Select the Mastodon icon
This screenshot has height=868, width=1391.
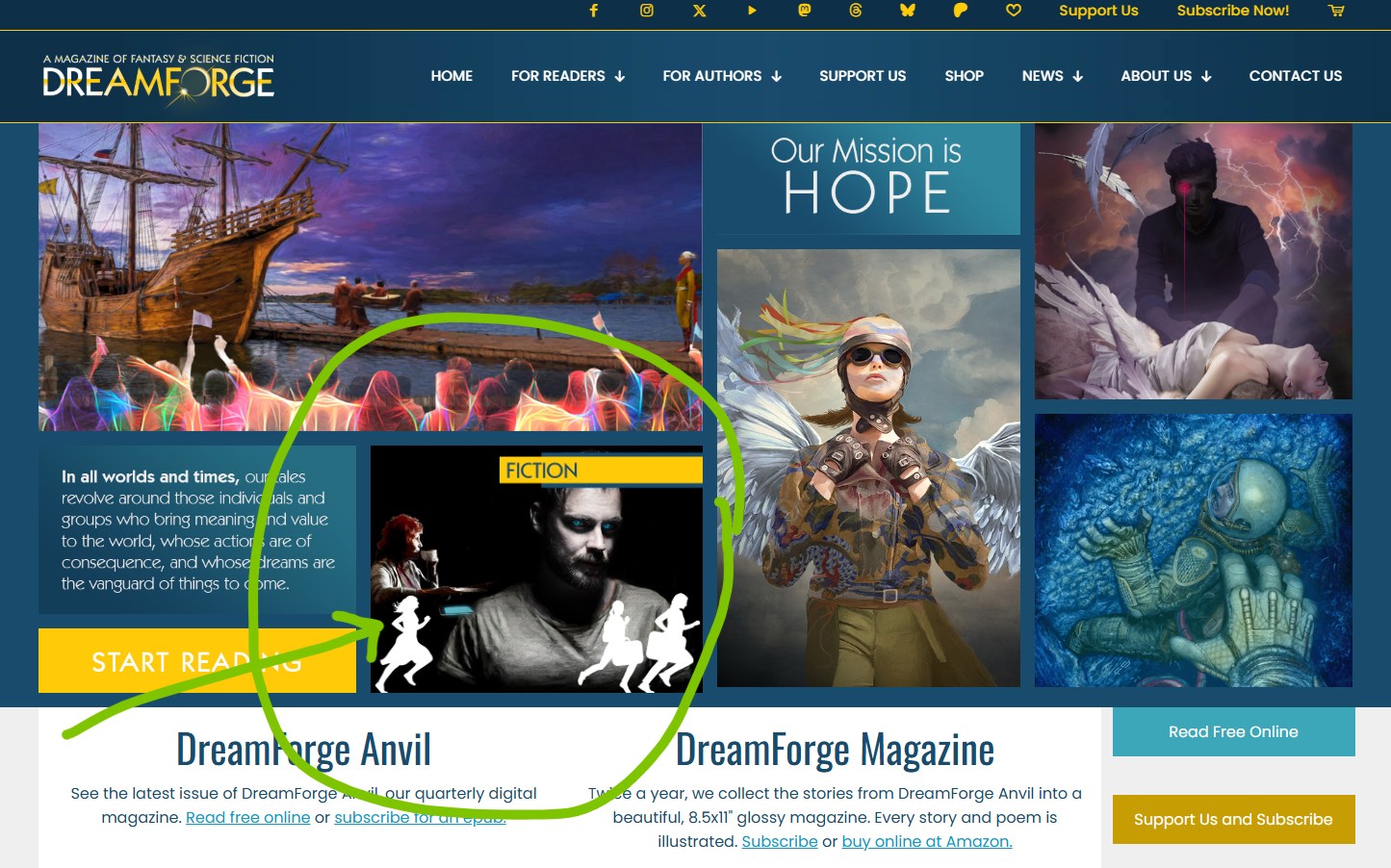pos(804,12)
